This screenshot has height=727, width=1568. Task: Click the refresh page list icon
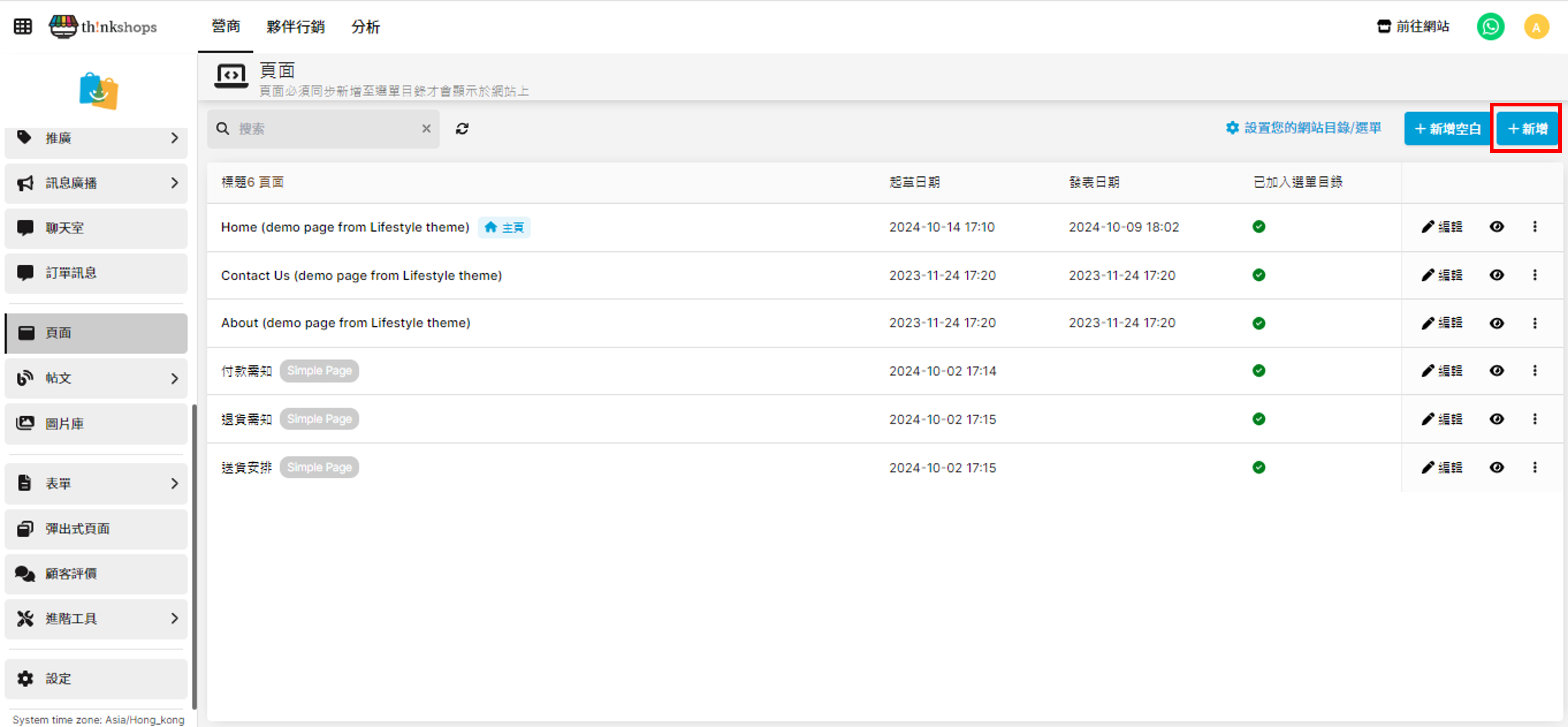pyautogui.click(x=462, y=129)
